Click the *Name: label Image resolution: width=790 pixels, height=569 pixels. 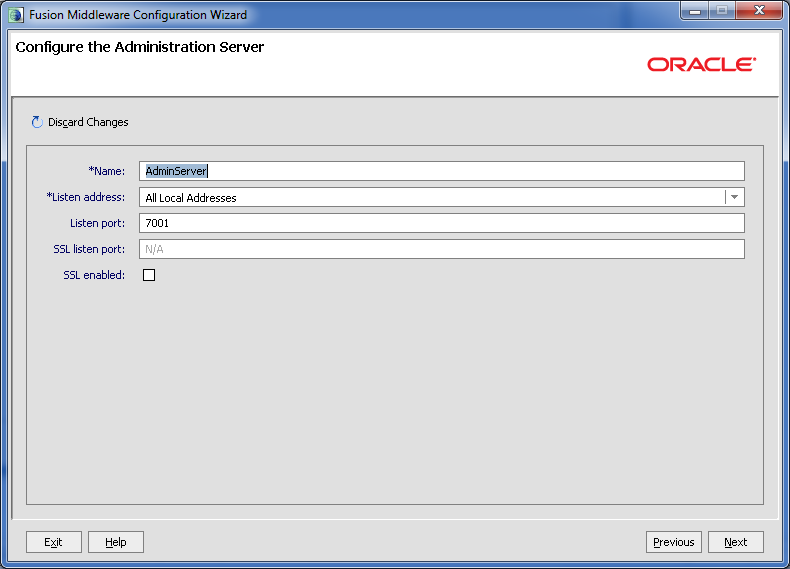point(107,171)
